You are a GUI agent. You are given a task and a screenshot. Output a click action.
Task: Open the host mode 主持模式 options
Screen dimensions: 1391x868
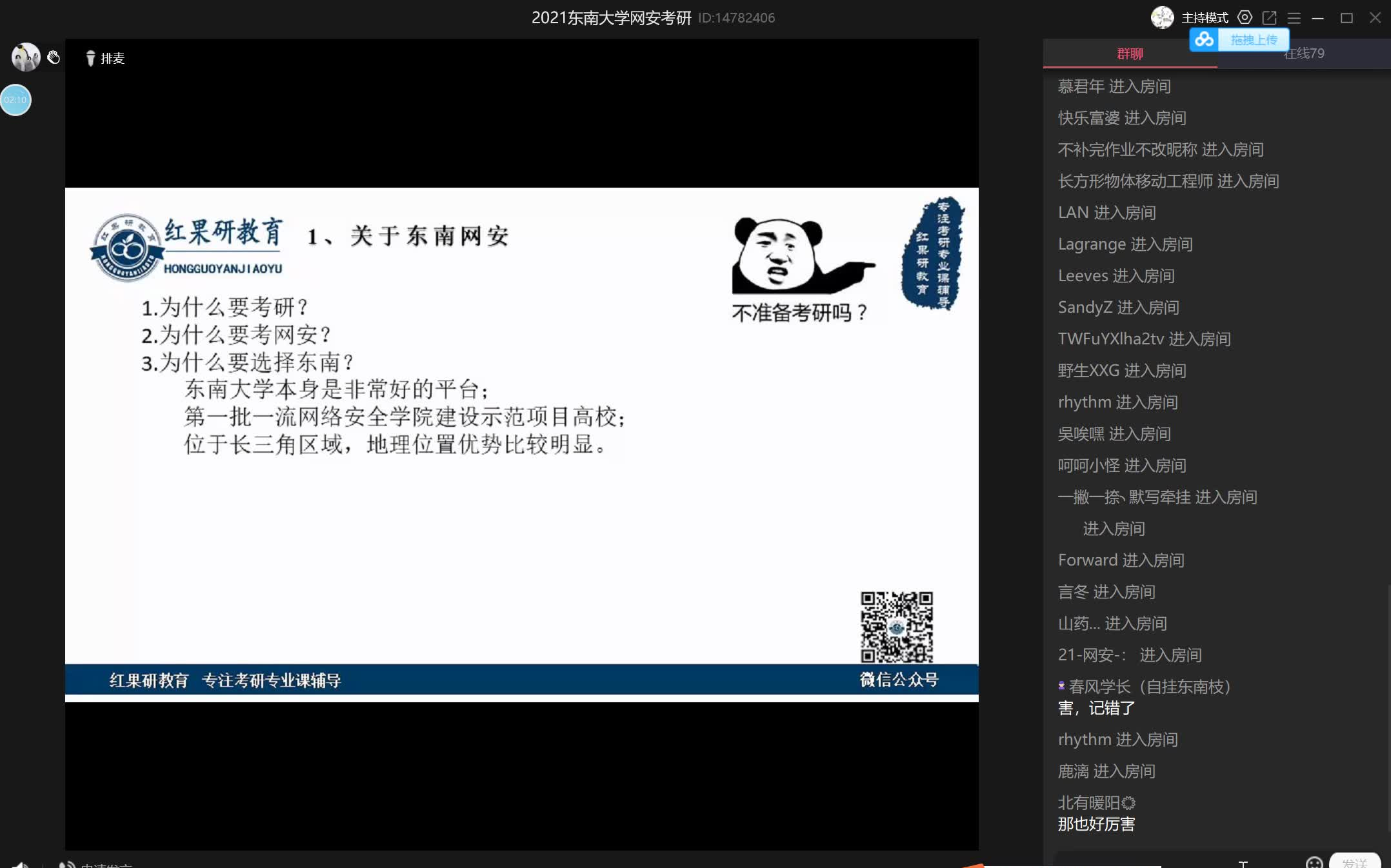point(1204,17)
